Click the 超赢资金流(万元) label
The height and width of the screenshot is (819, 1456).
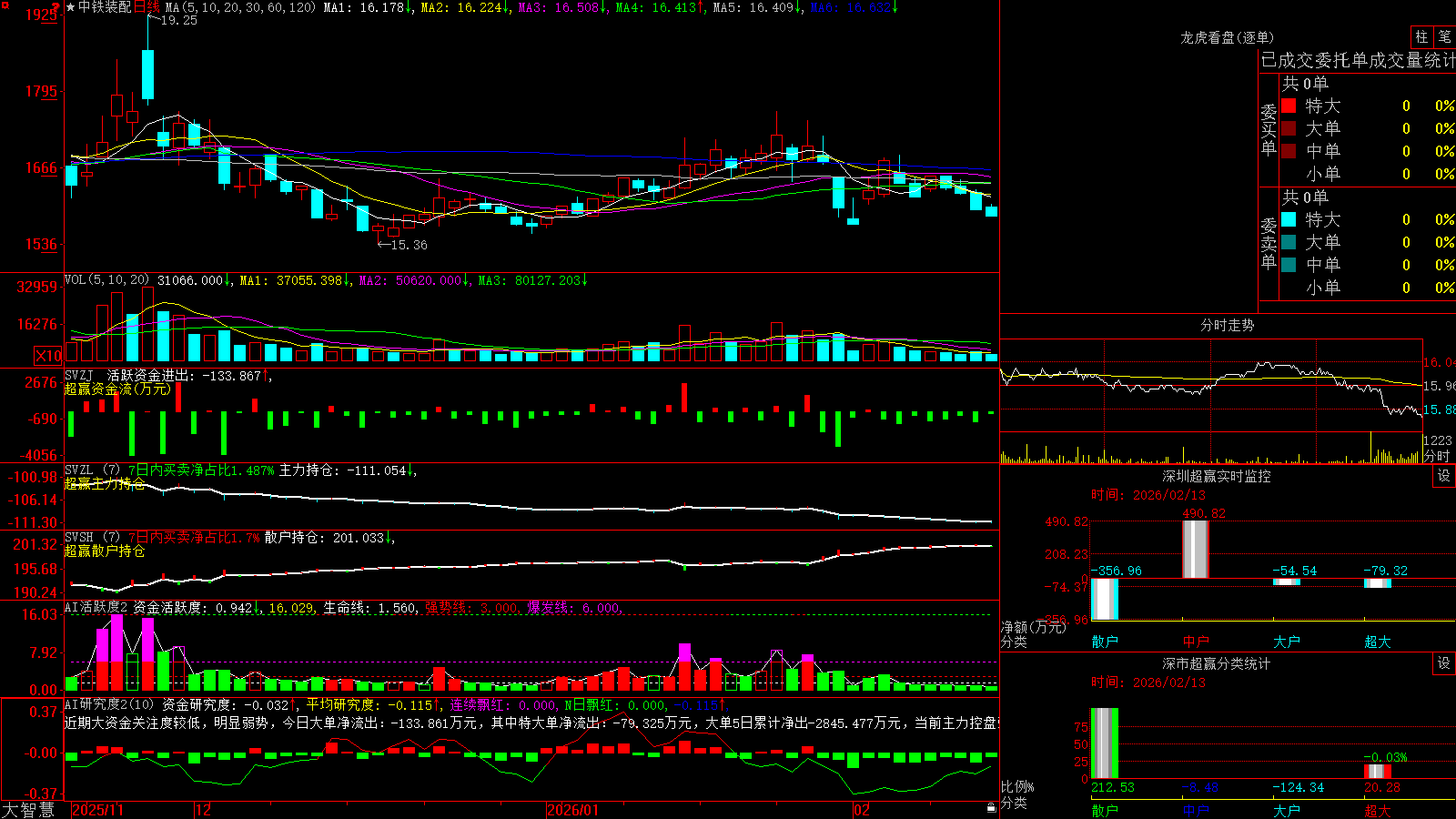click(117, 389)
